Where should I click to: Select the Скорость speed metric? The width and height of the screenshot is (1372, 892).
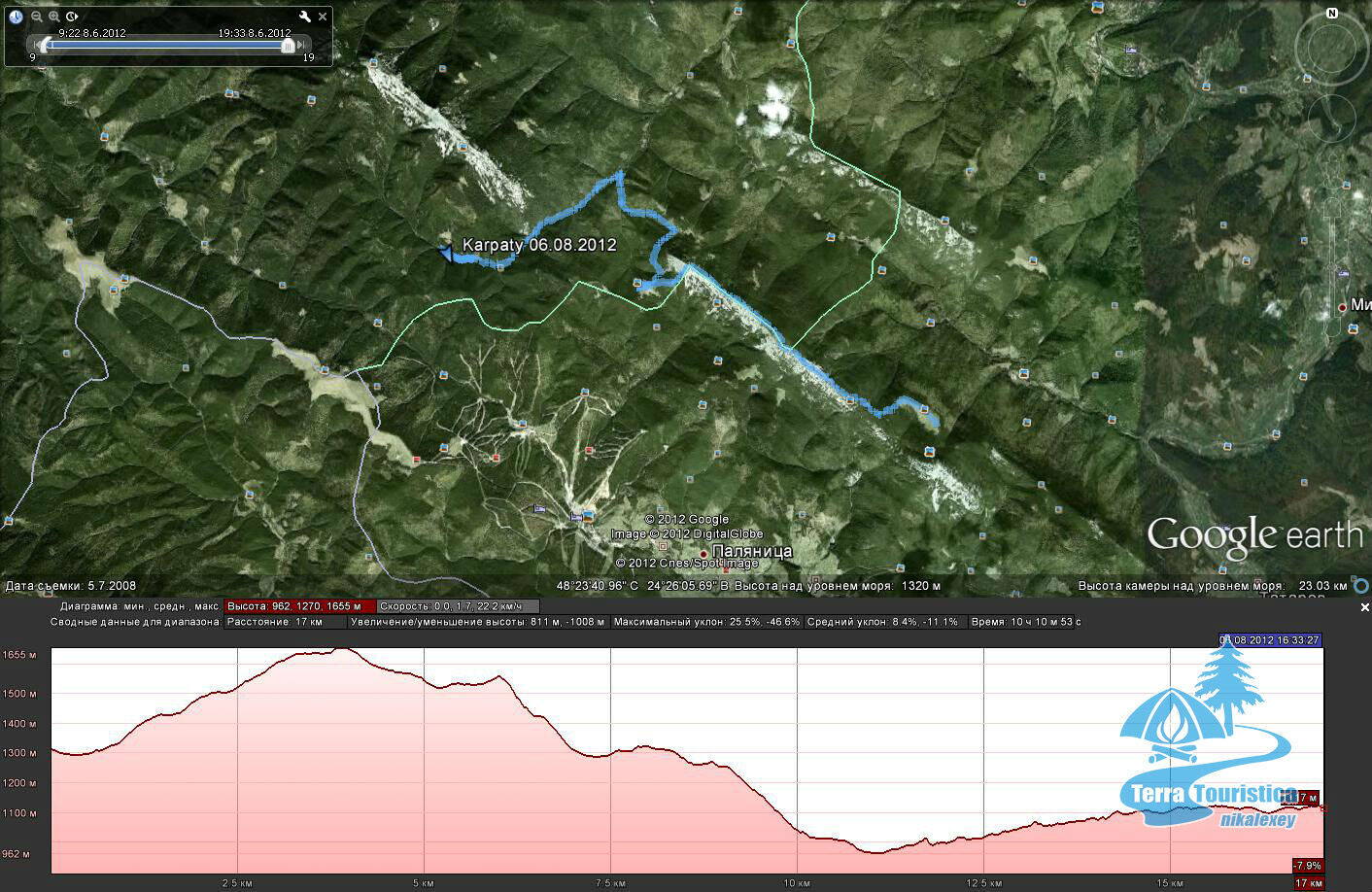click(457, 605)
